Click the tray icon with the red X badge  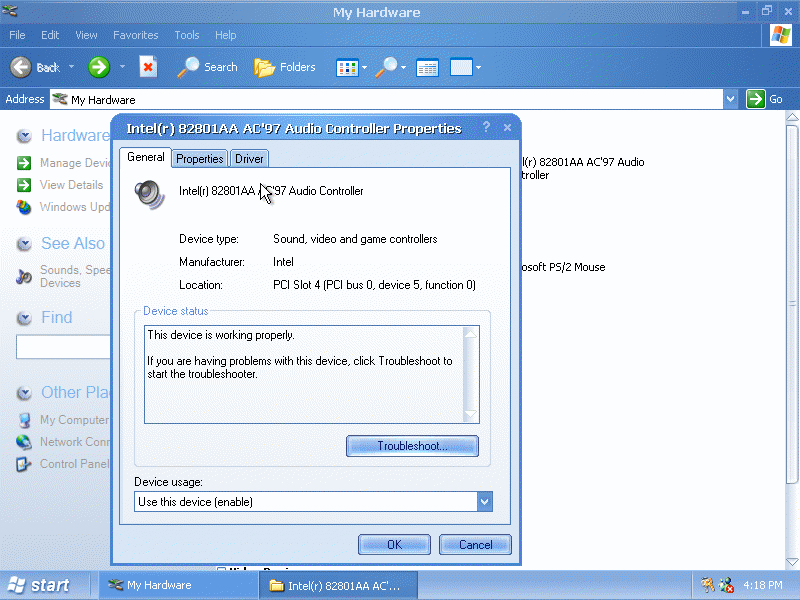726,585
